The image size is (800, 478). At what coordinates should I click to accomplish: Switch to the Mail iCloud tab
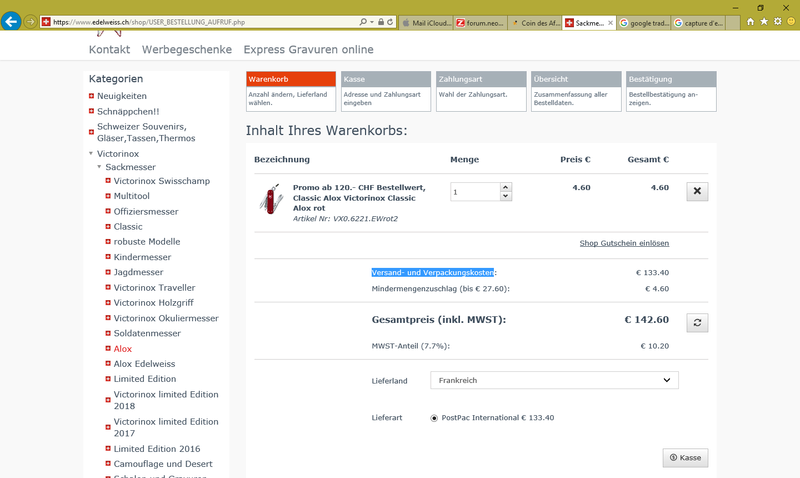point(426,23)
